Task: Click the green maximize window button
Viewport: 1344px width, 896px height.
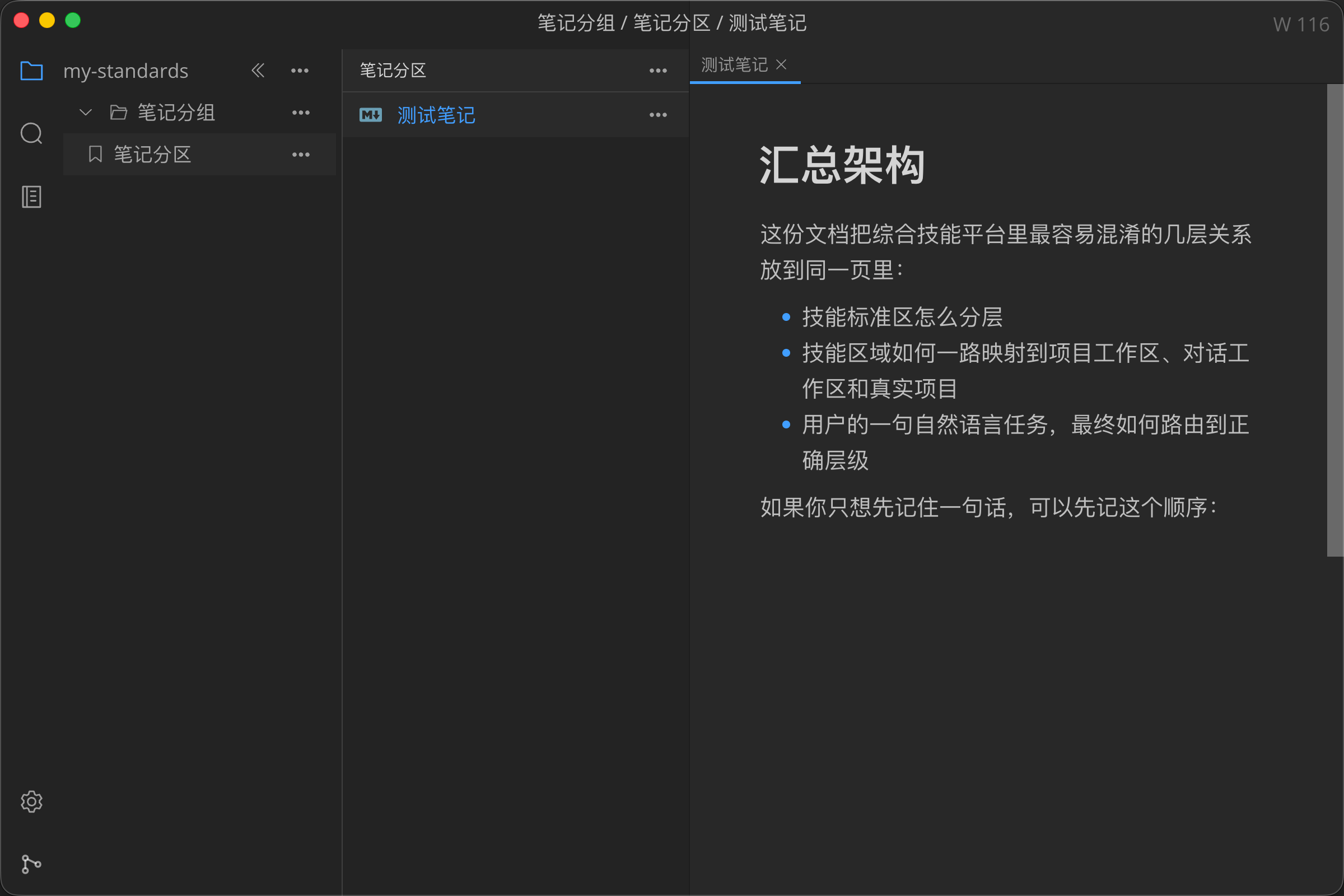Action: click(73, 21)
